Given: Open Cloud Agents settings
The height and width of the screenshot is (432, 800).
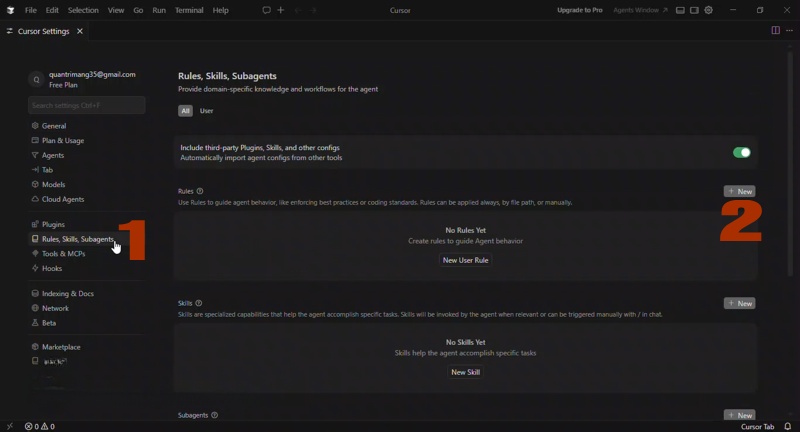Looking at the screenshot, I should click(x=63, y=199).
